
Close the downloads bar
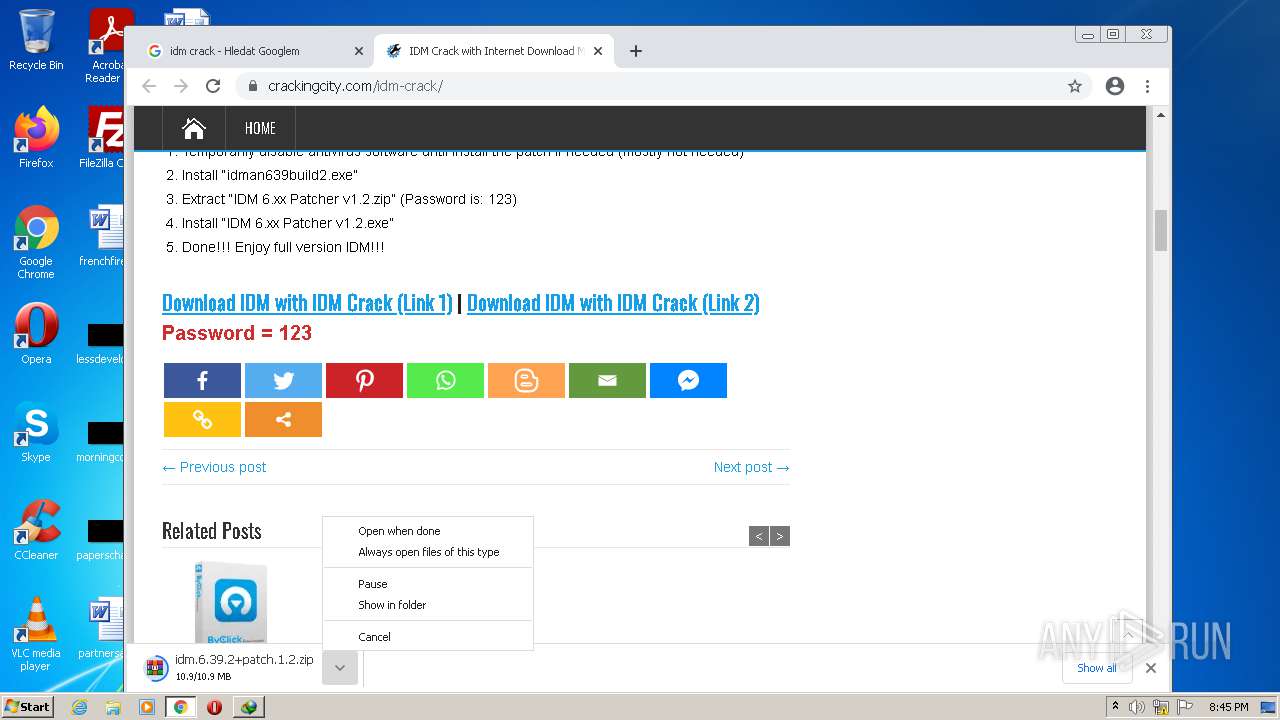click(1151, 668)
